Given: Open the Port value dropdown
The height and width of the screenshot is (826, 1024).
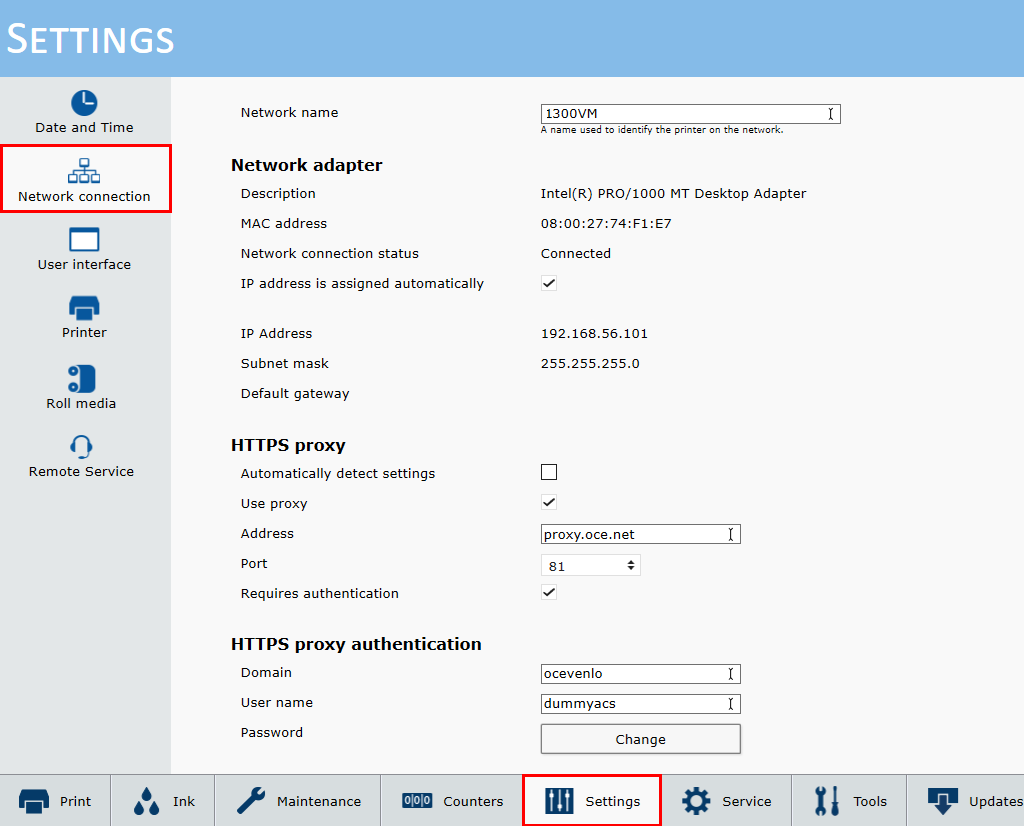Looking at the screenshot, I should 590,566.
